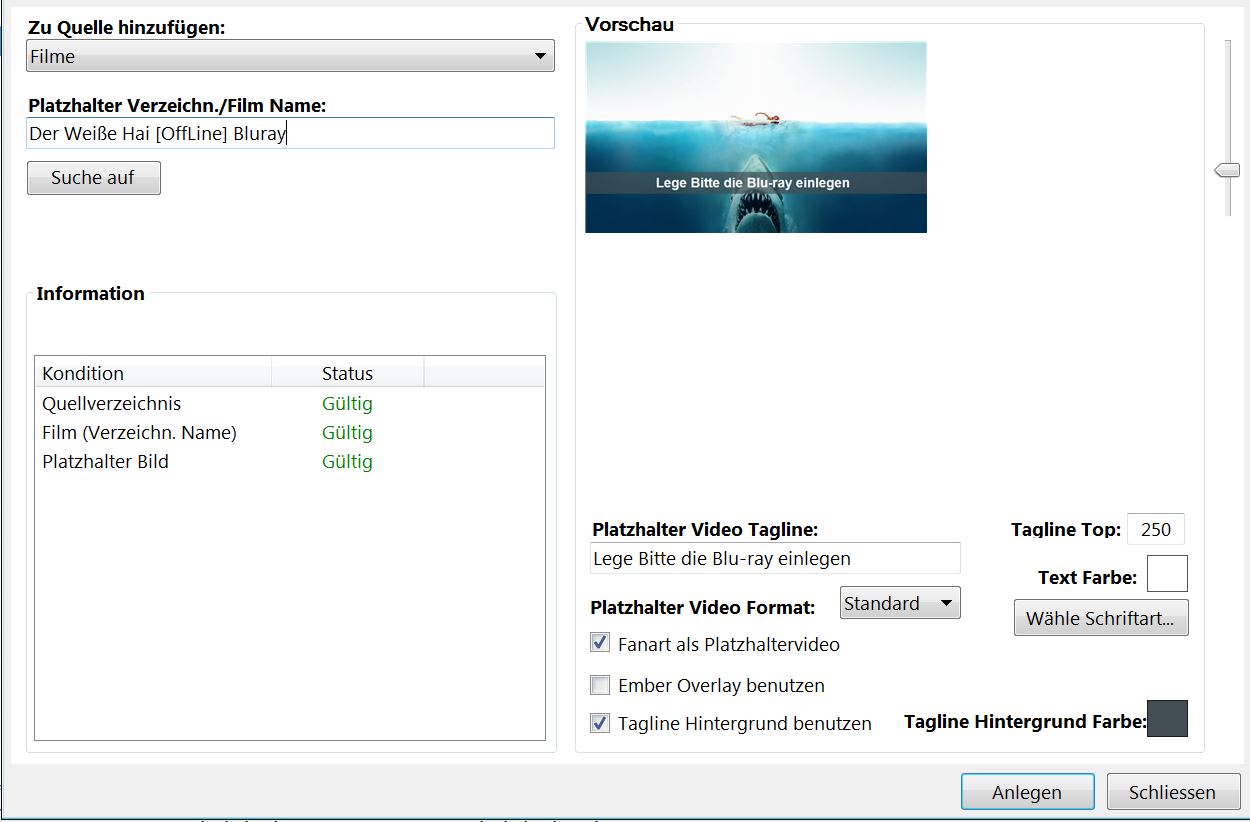Image resolution: width=1250 pixels, height=822 pixels.
Task: Open the white Text Farbe color swatch
Action: (x=1167, y=574)
